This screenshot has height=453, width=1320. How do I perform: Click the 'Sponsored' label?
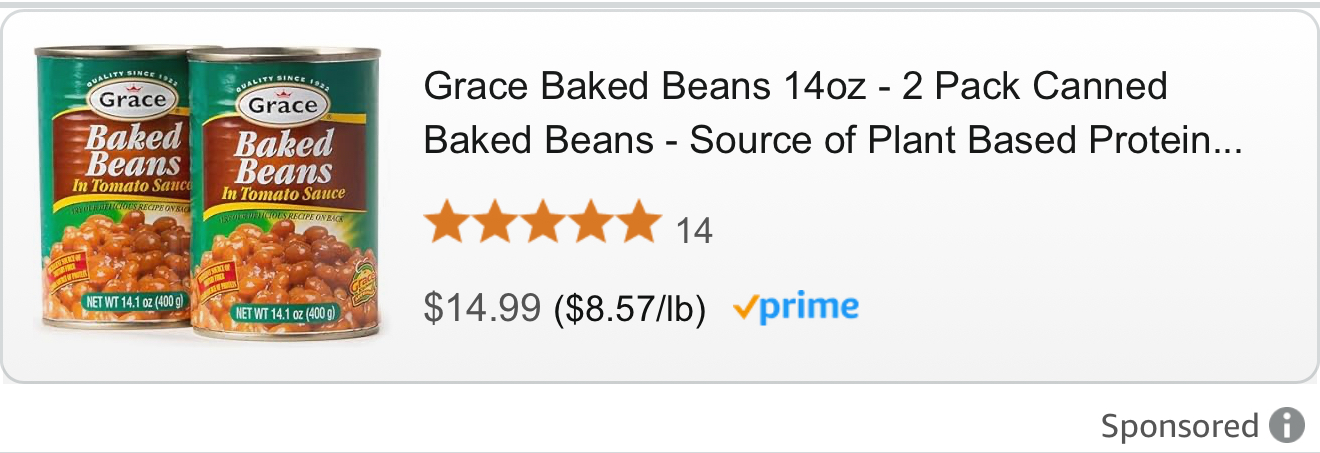point(1179,427)
